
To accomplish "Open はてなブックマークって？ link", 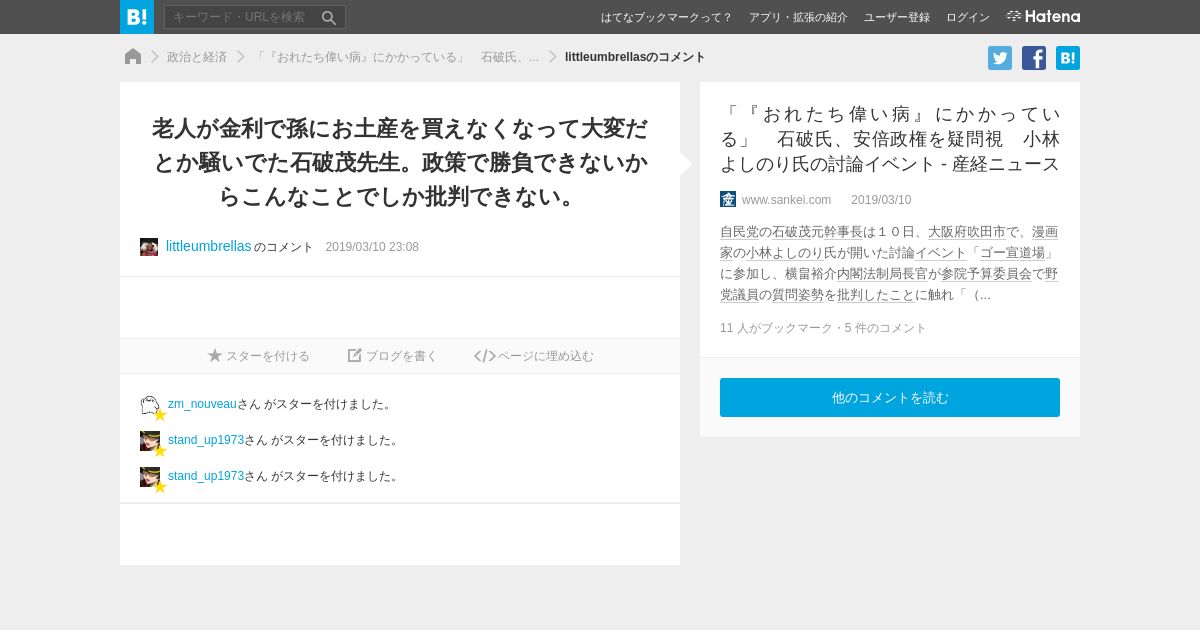I will (667, 17).
